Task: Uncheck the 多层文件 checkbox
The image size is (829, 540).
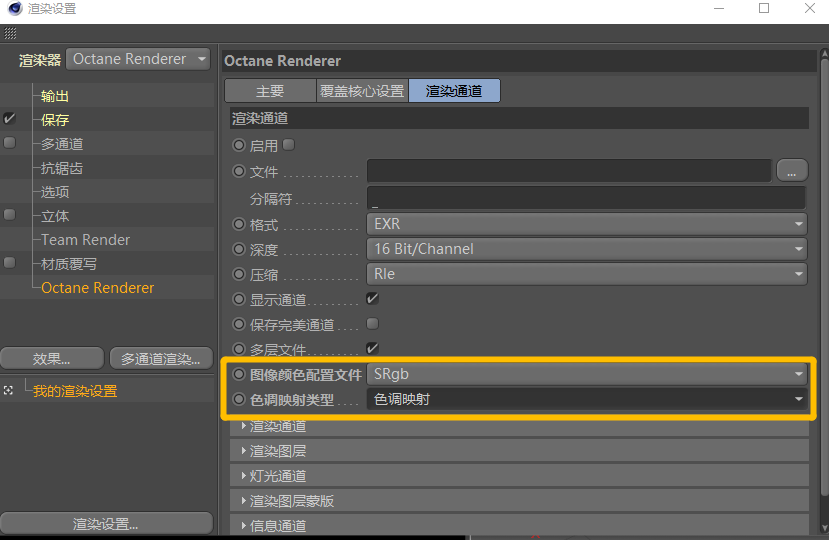Action: point(372,348)
